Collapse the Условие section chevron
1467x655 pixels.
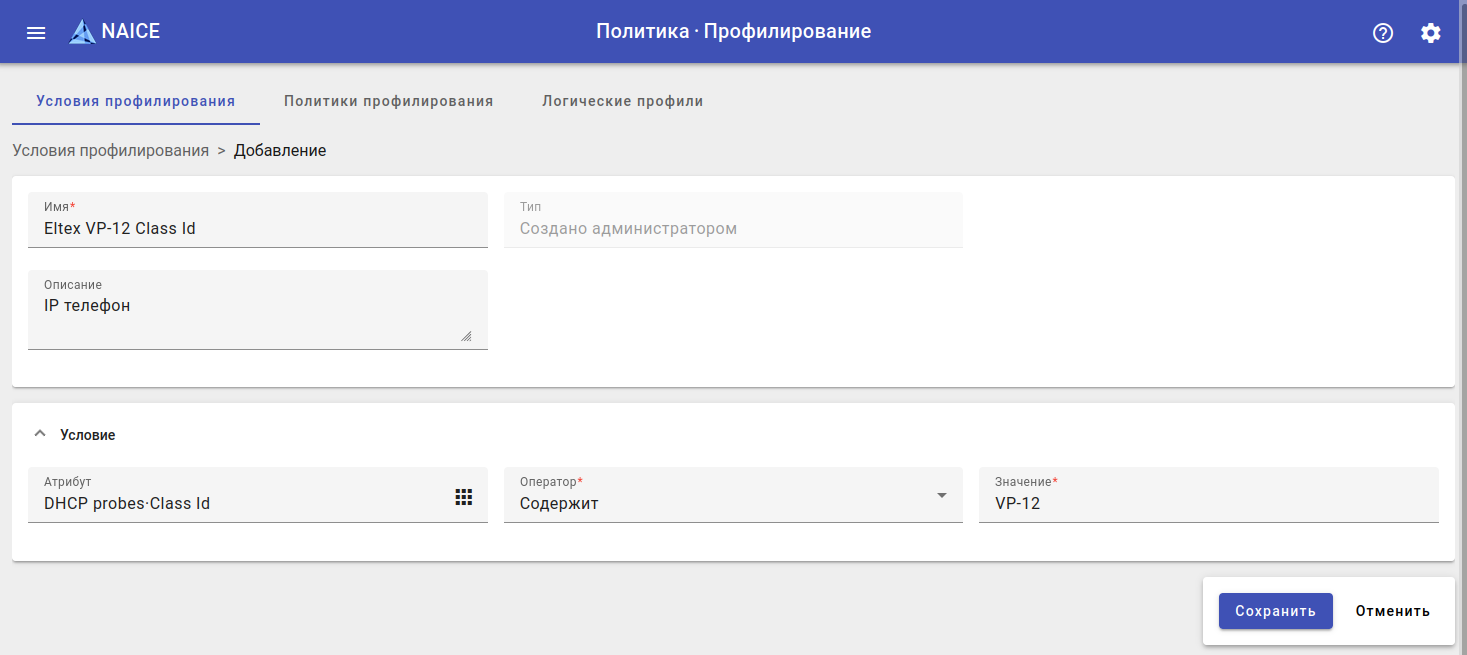click(40, 434)
